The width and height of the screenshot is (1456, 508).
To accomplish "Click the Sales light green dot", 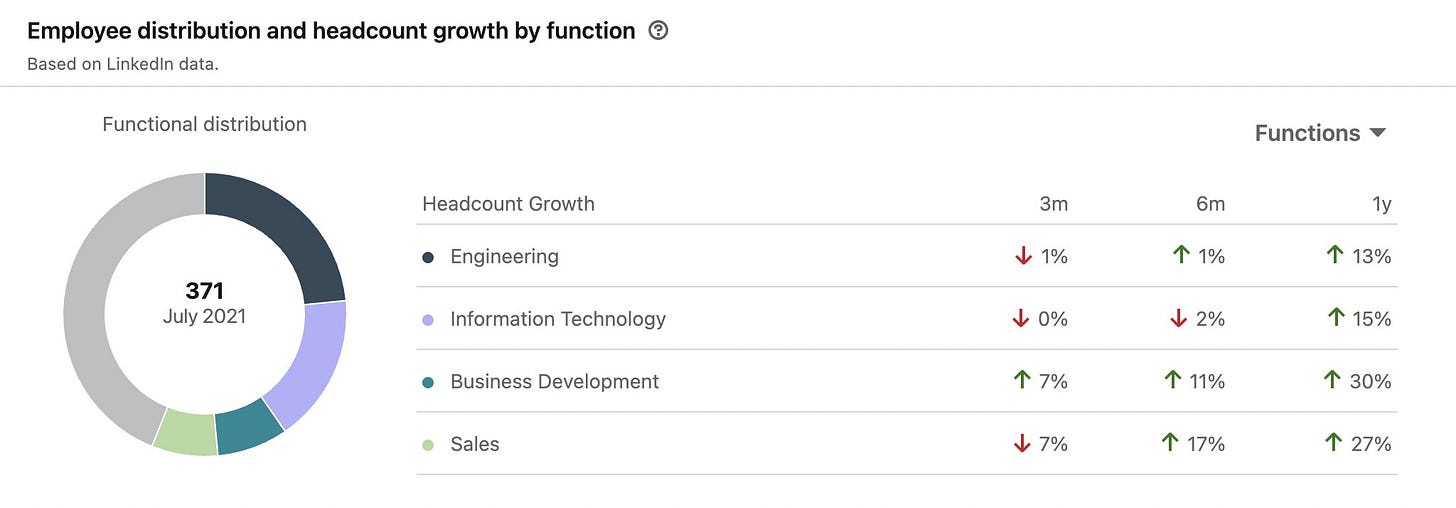I will (x=428, y=445).
